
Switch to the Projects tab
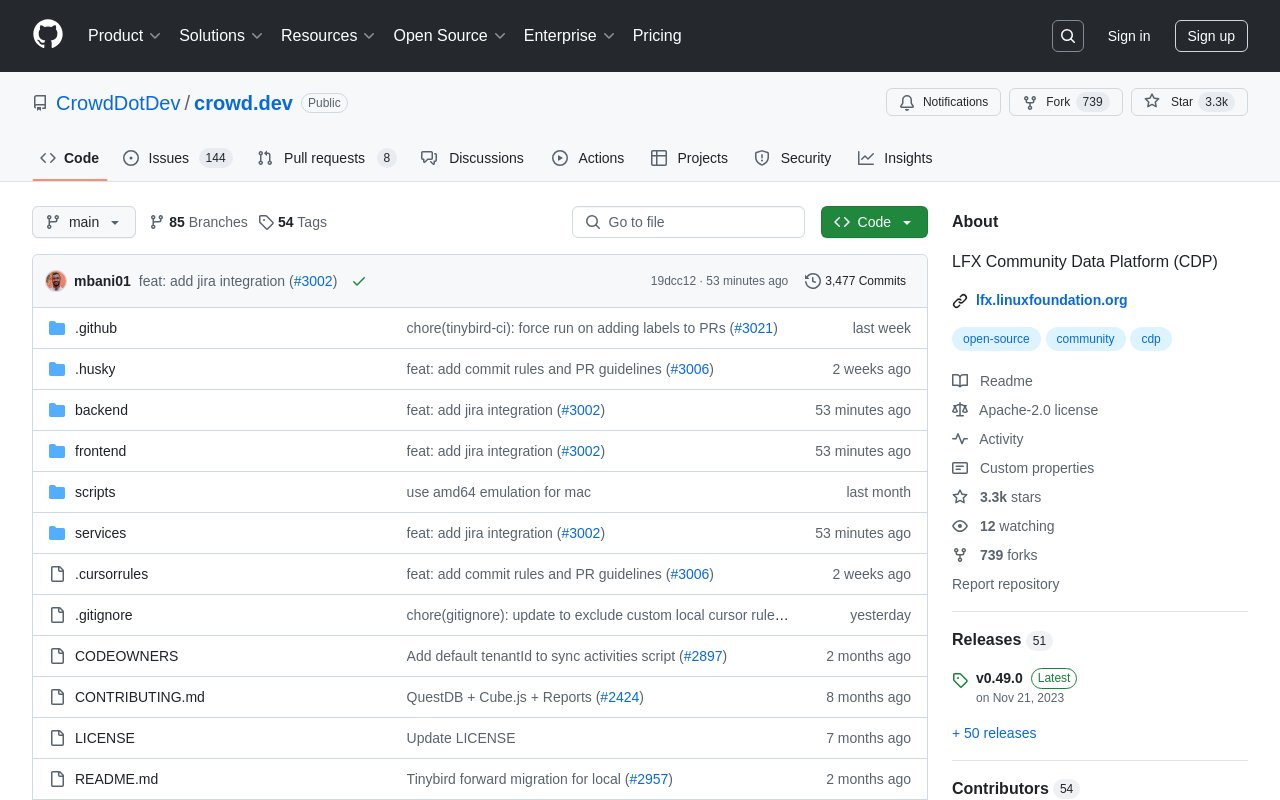[x=689, y=158]
